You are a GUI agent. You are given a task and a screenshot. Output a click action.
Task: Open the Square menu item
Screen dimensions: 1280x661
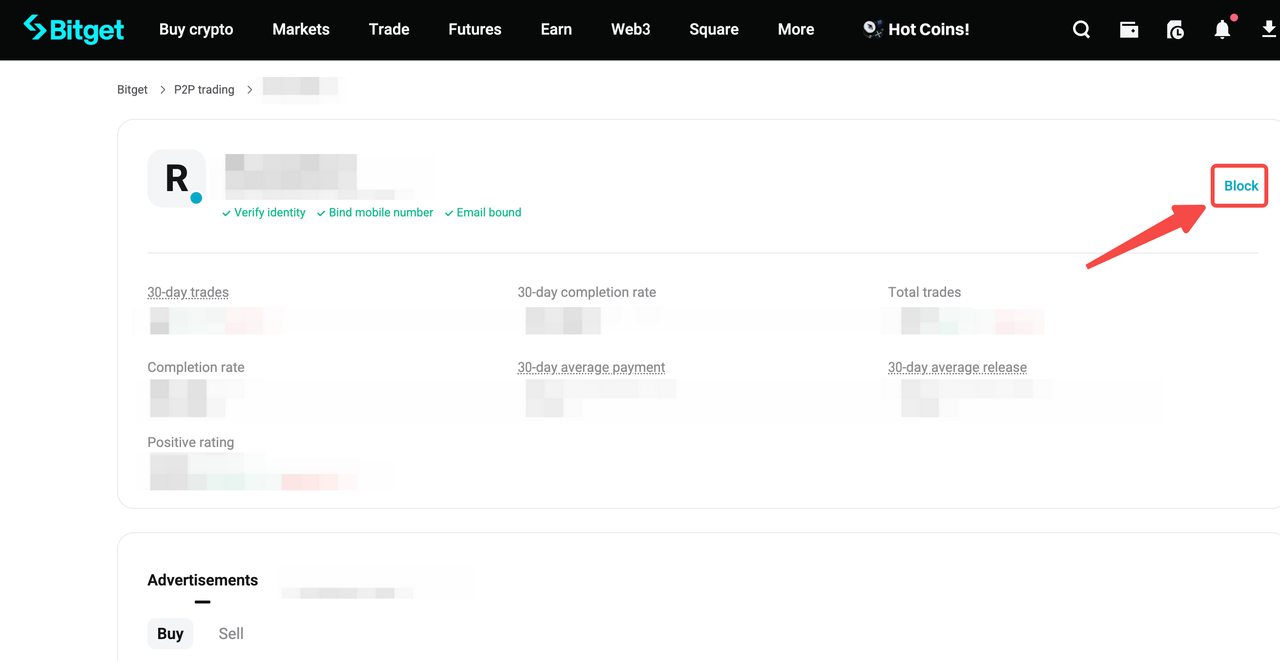point(714,29)
